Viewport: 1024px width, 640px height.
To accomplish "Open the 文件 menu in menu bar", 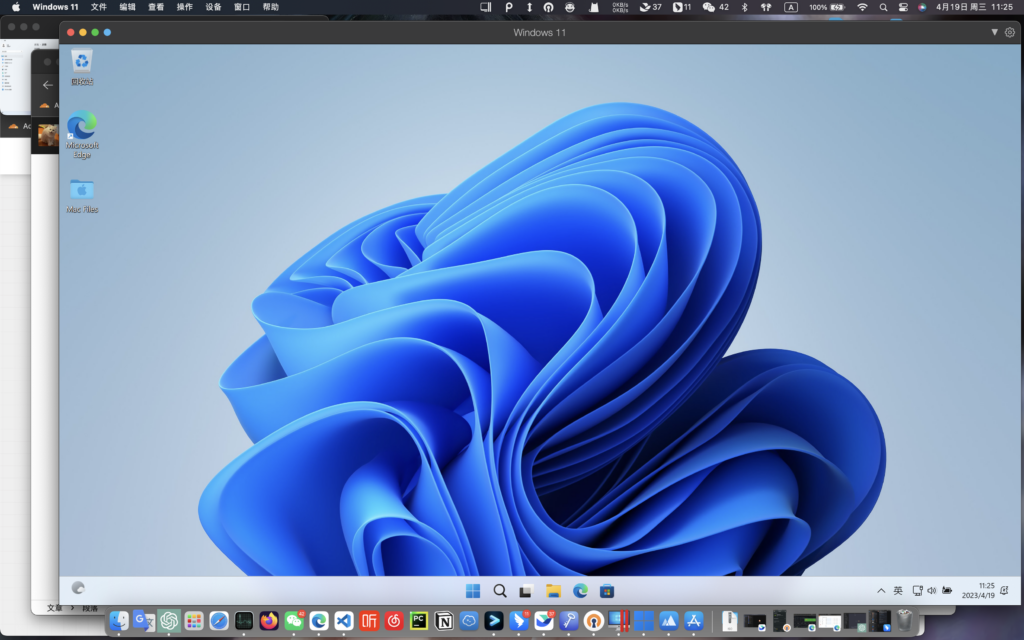I will pos(99,7).
